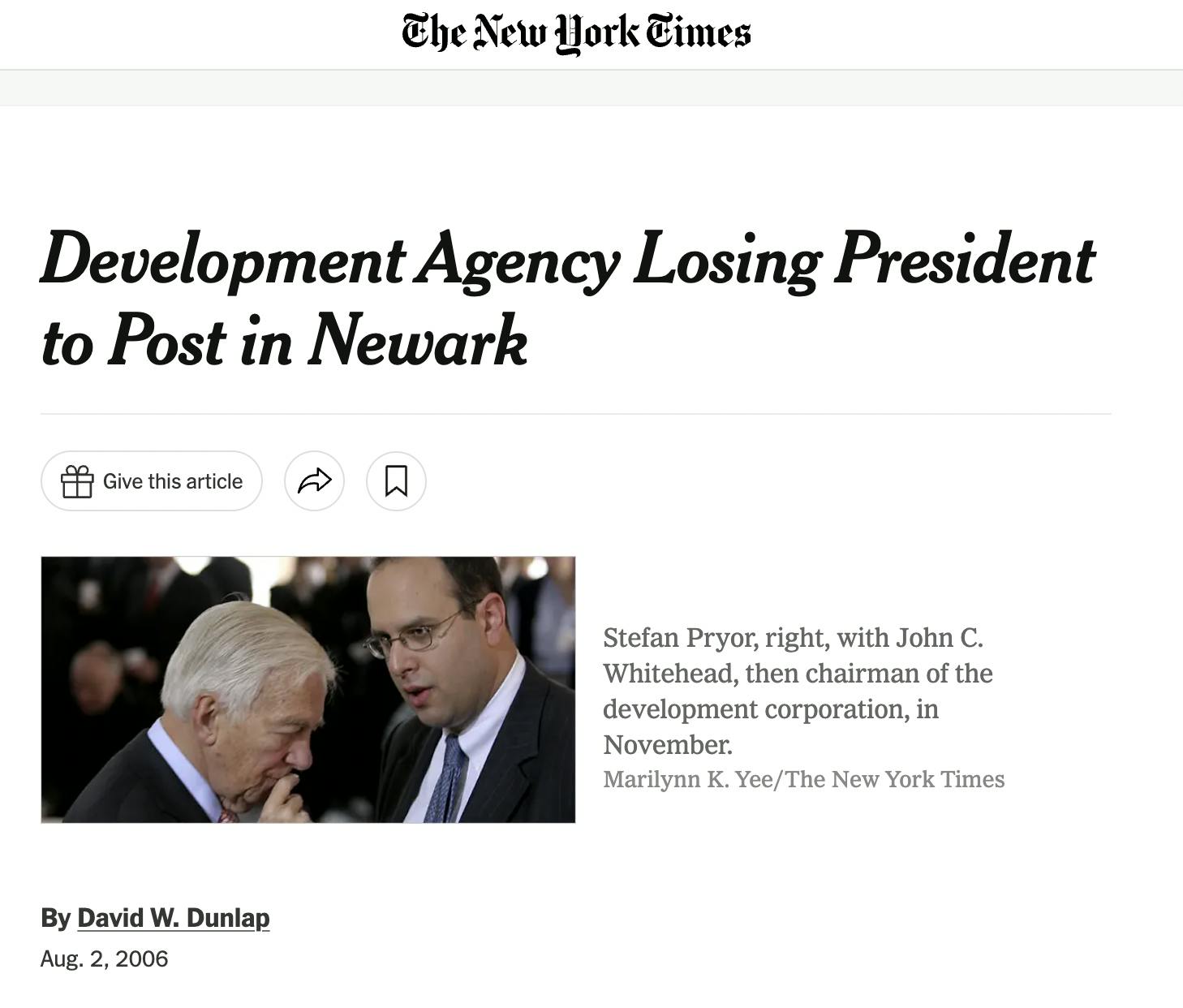The height and width of the screenshot is (1008, 1183).
Task: Click the gray strip beneath the masthead
Action: pyautogui.click(x=591, y=88)
